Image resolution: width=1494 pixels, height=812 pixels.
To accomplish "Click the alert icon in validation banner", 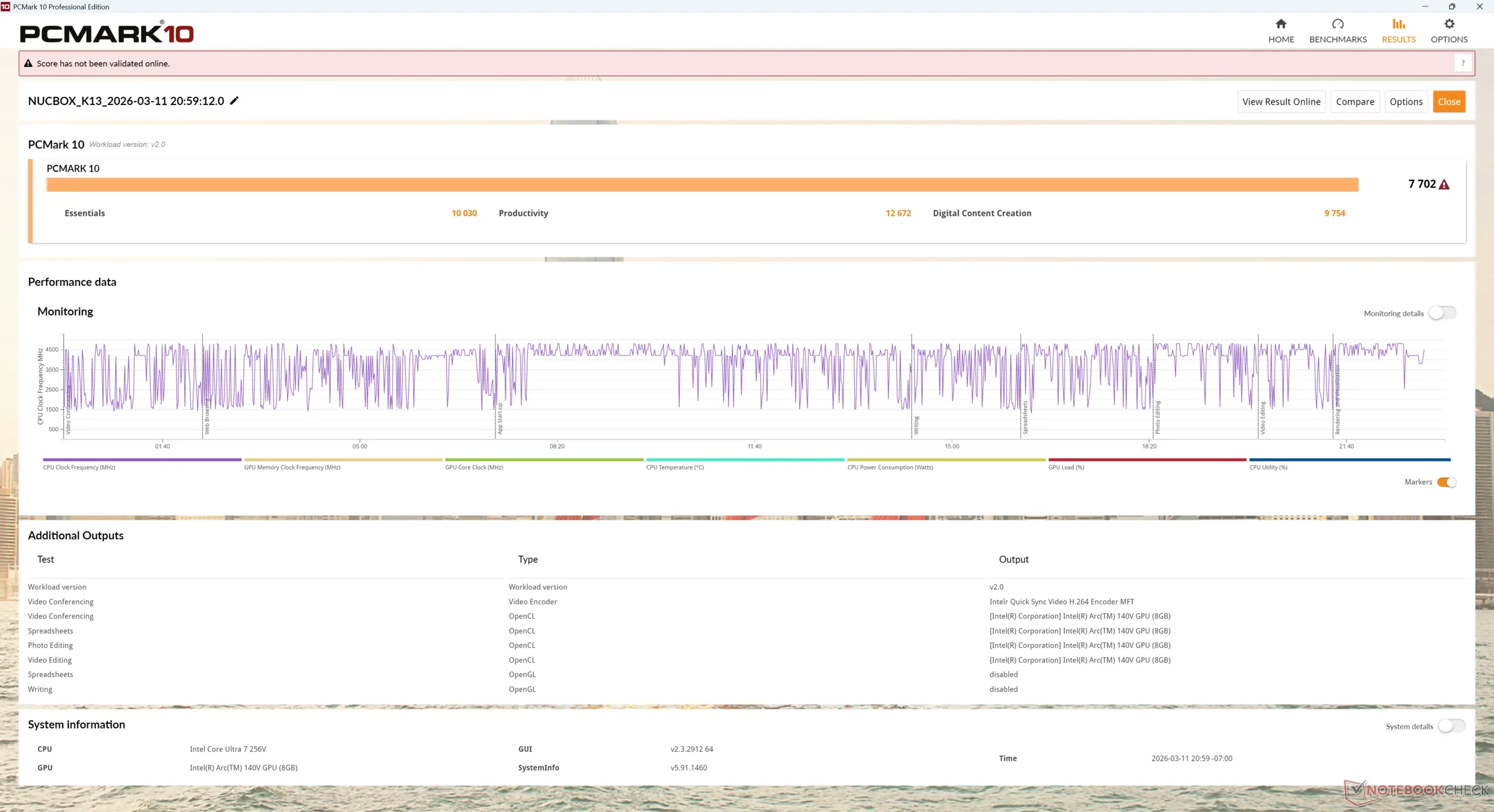I will coord(28,64).
